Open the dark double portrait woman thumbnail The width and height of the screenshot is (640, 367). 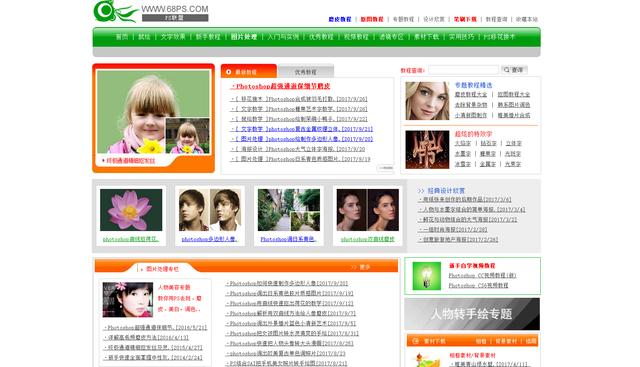coord(368,210)
